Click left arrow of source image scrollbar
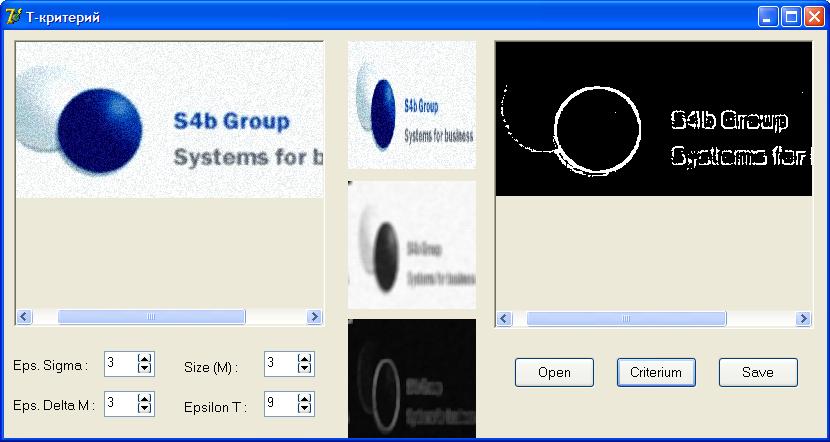The width and height of the screenshot is (830, 442). (24, 317)
